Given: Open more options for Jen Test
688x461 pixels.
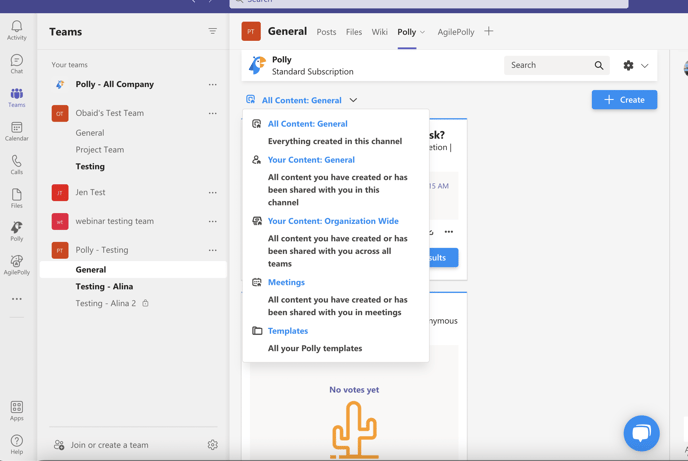Looking at the screenshot, I should [x=213, y=193].
